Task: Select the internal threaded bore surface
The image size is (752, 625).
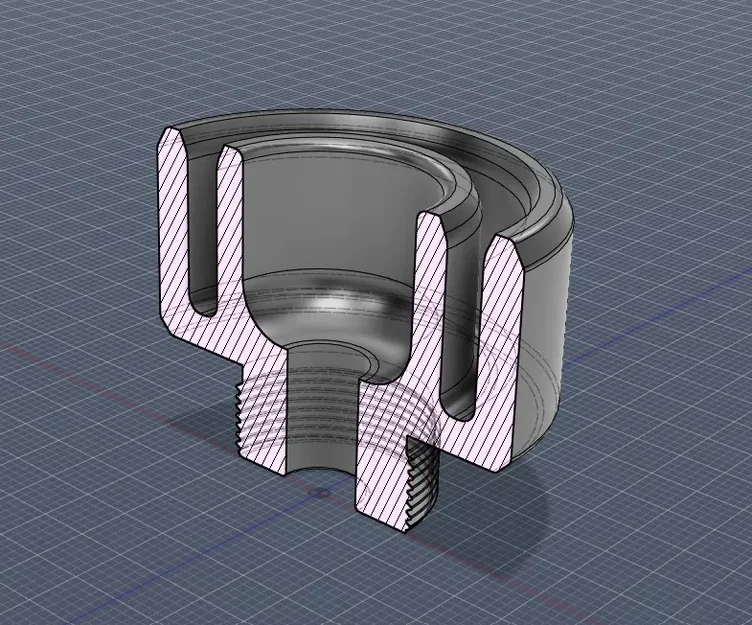Action: coord(321,413)
